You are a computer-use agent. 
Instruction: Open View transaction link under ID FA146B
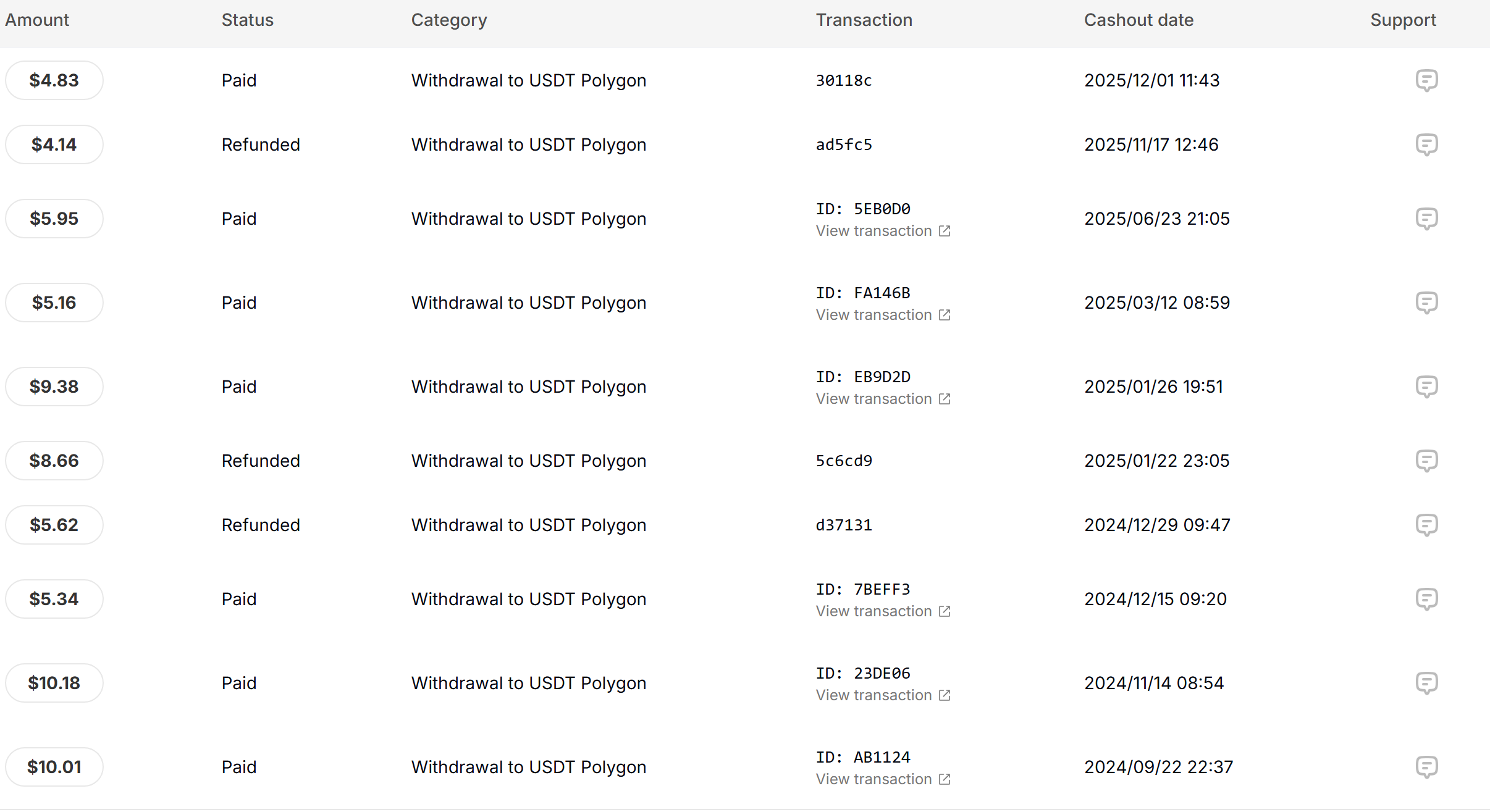882,315
